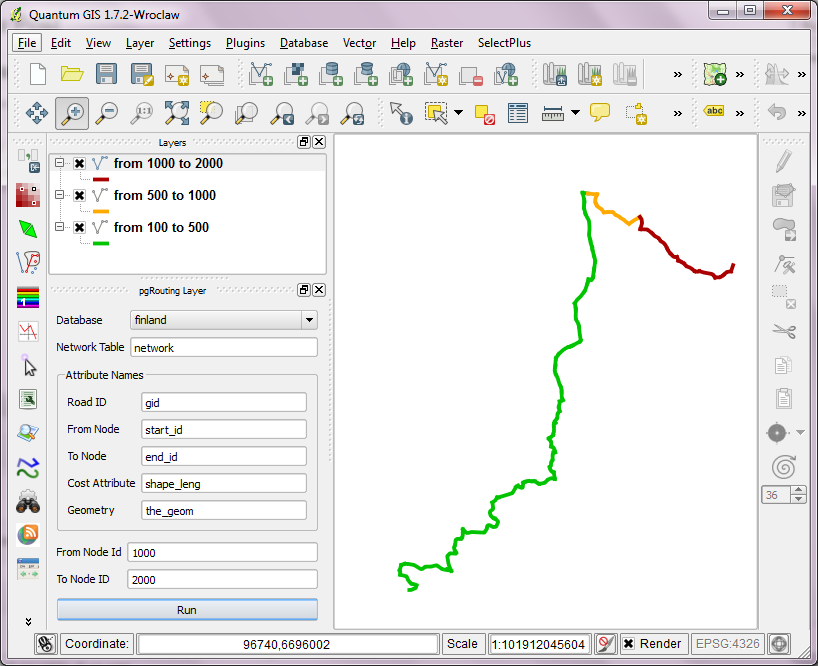The width and height of the screenshot is (818, 666).
Task: Open the Database dropdown showing finland
Action: coord(224,320)
